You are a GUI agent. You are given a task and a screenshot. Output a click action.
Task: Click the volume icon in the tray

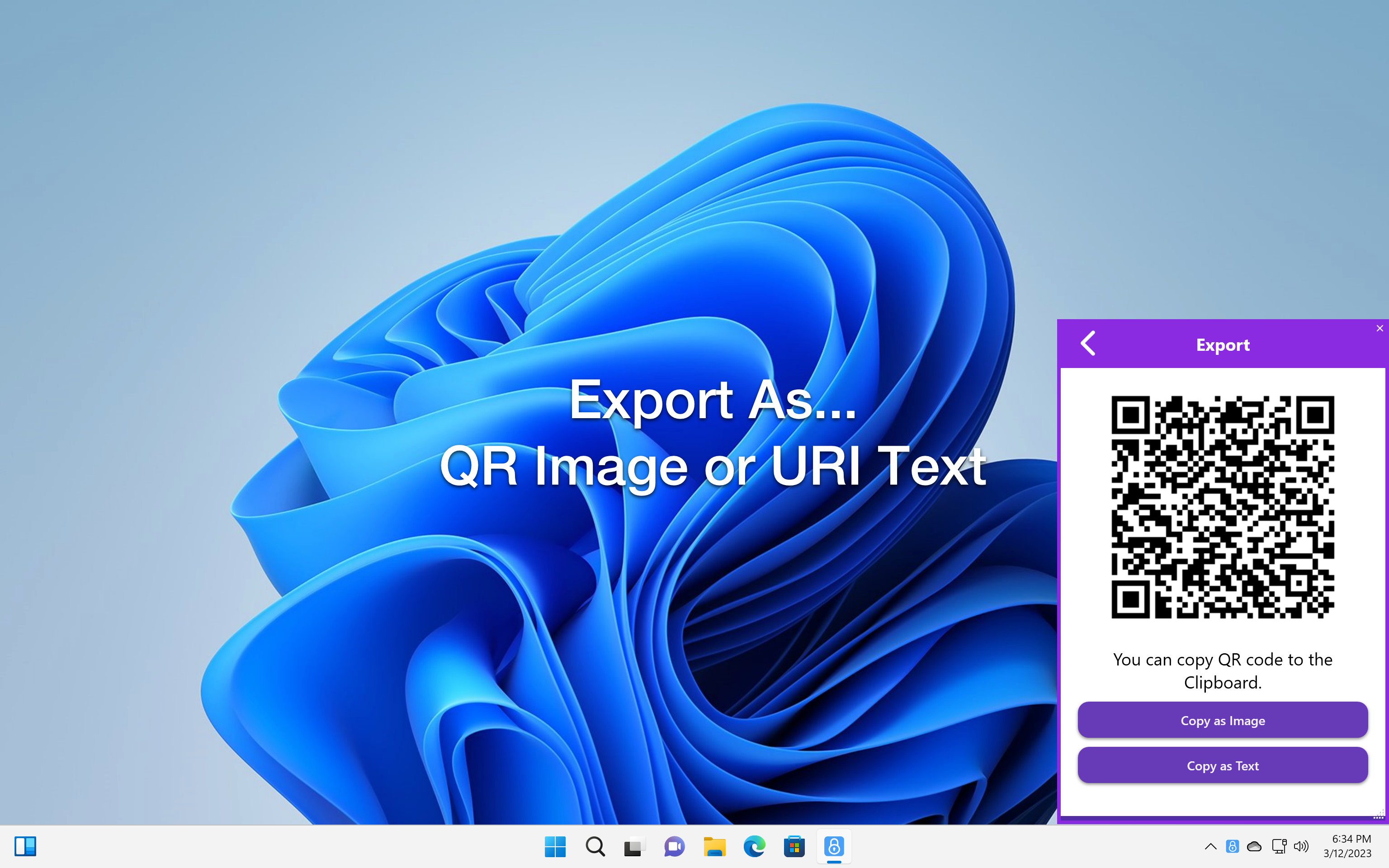coord(1301,846)
